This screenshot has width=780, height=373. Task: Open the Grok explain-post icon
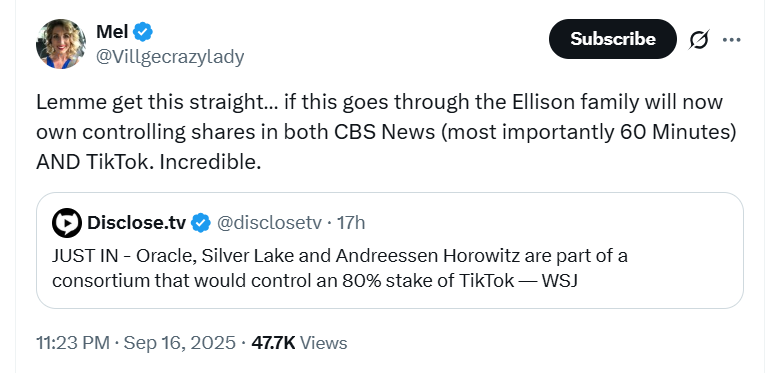tap(699, 39)
